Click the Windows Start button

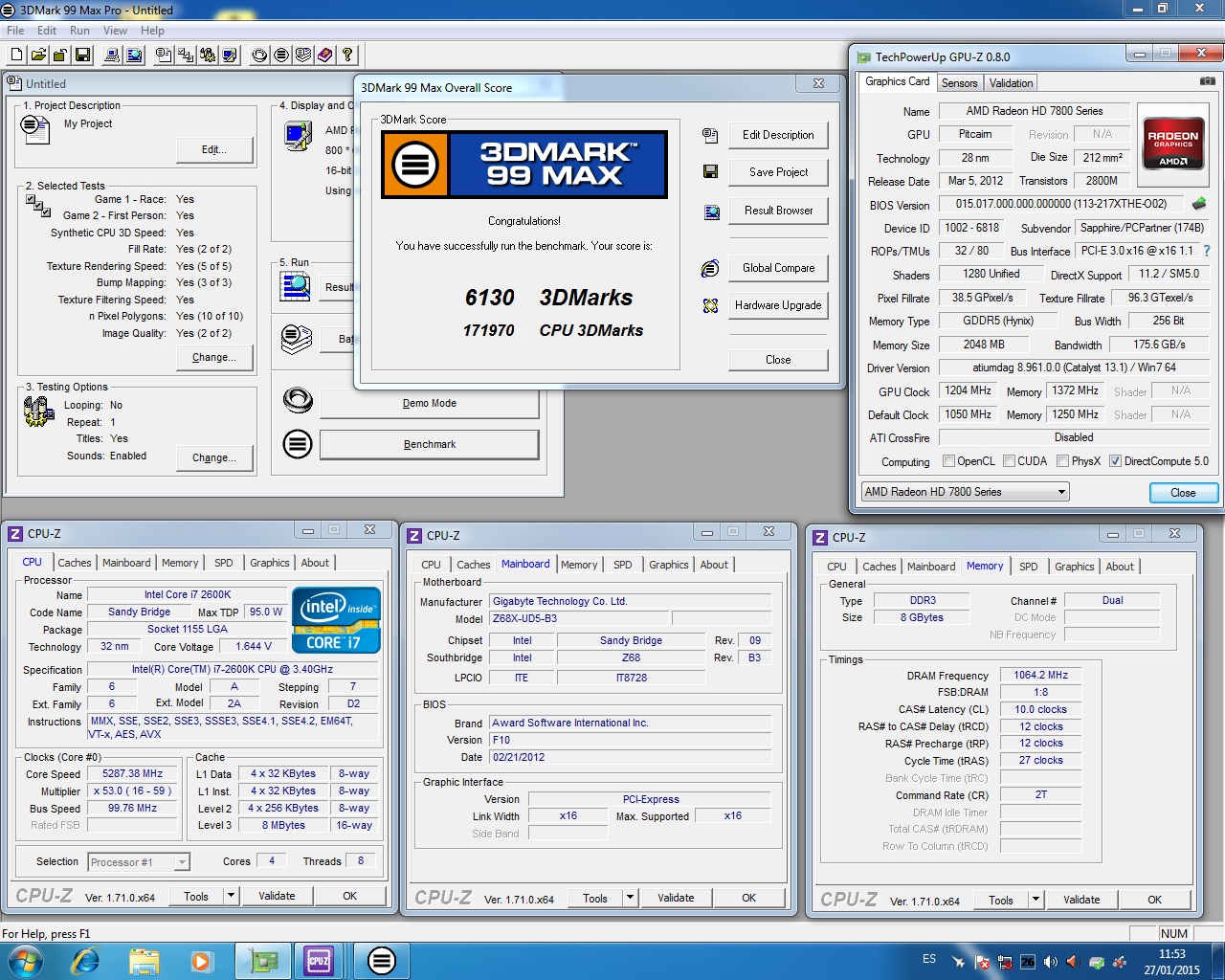pos(25,960)
